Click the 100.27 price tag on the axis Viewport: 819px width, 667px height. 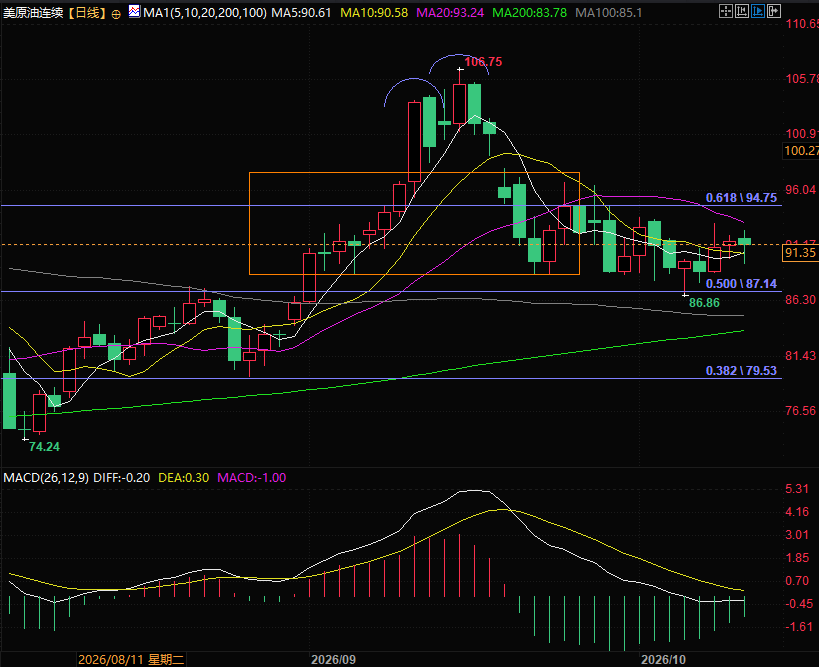801,151
